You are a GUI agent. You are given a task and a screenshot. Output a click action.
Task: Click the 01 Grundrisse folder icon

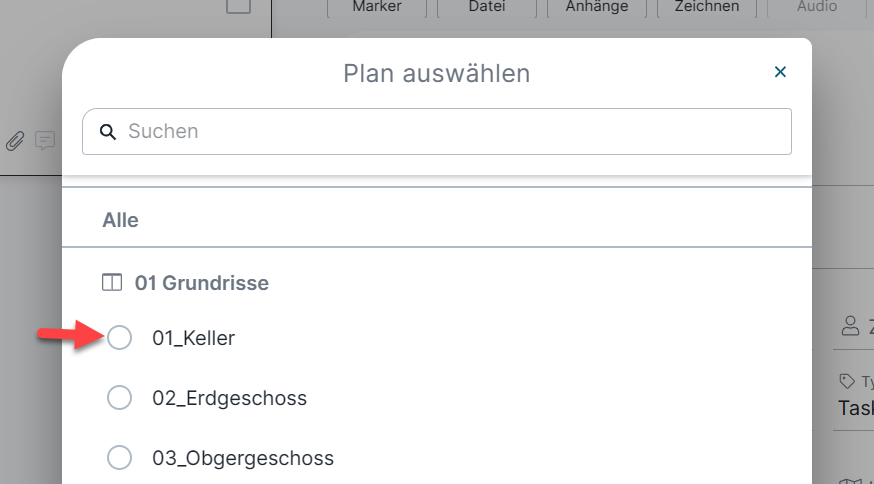111,283
